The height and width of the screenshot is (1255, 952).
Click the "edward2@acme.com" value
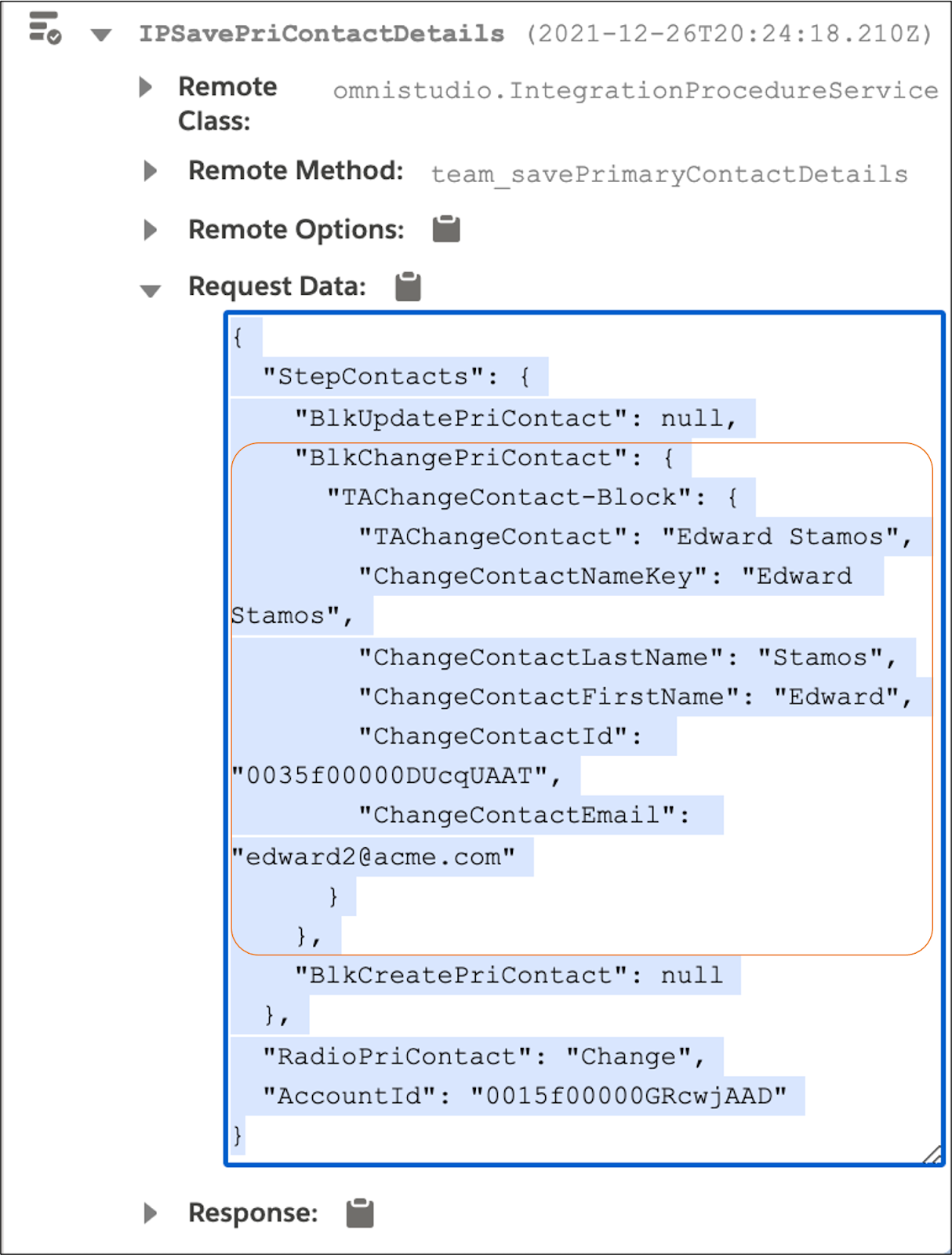point(373,857)
